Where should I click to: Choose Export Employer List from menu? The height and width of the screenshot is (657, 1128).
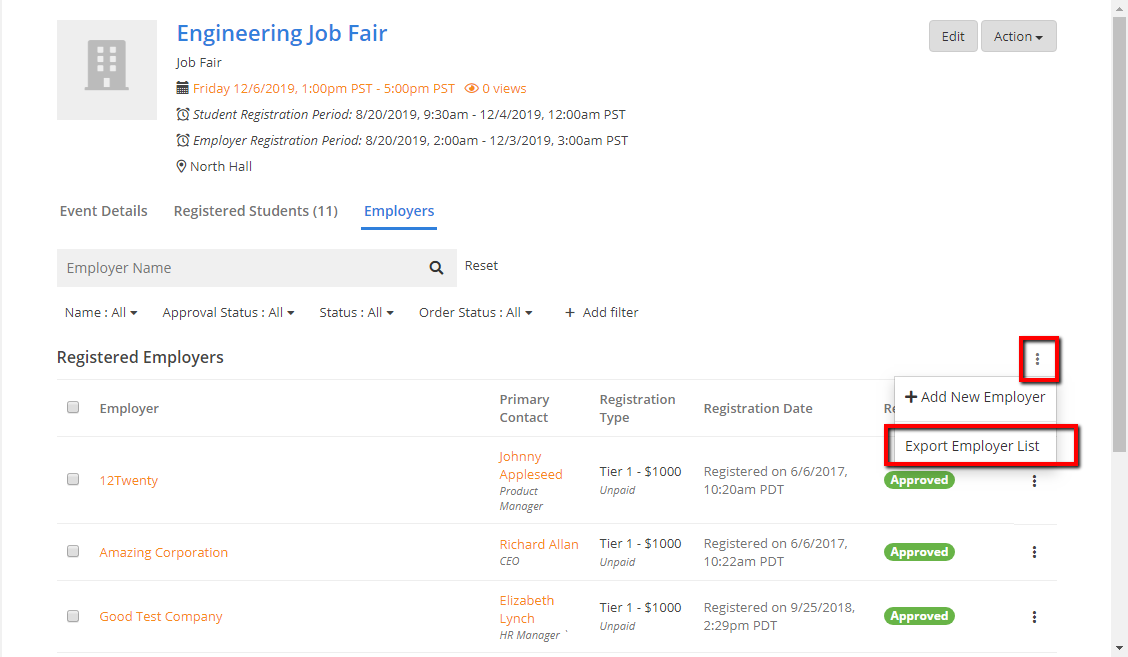click(972, 446)
